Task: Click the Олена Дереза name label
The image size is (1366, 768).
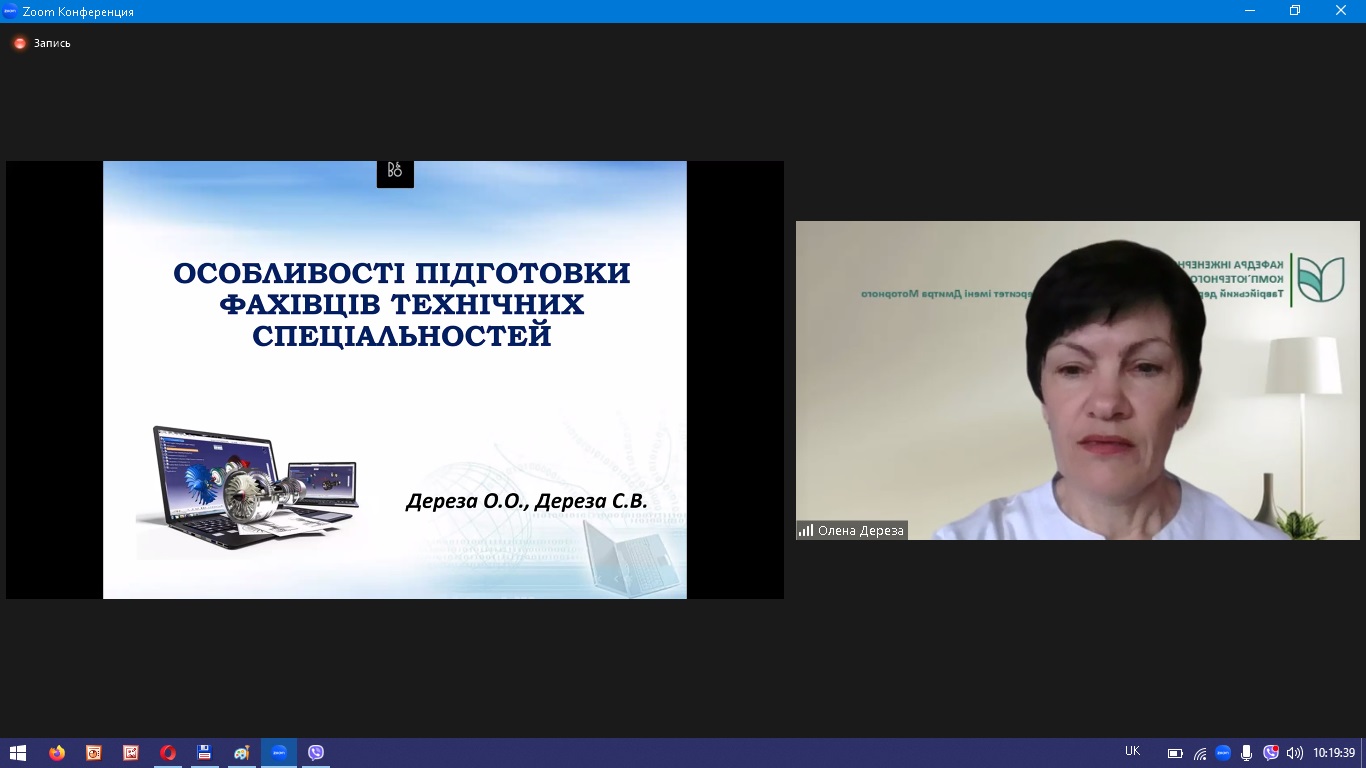Action: [x=859, y=531]
